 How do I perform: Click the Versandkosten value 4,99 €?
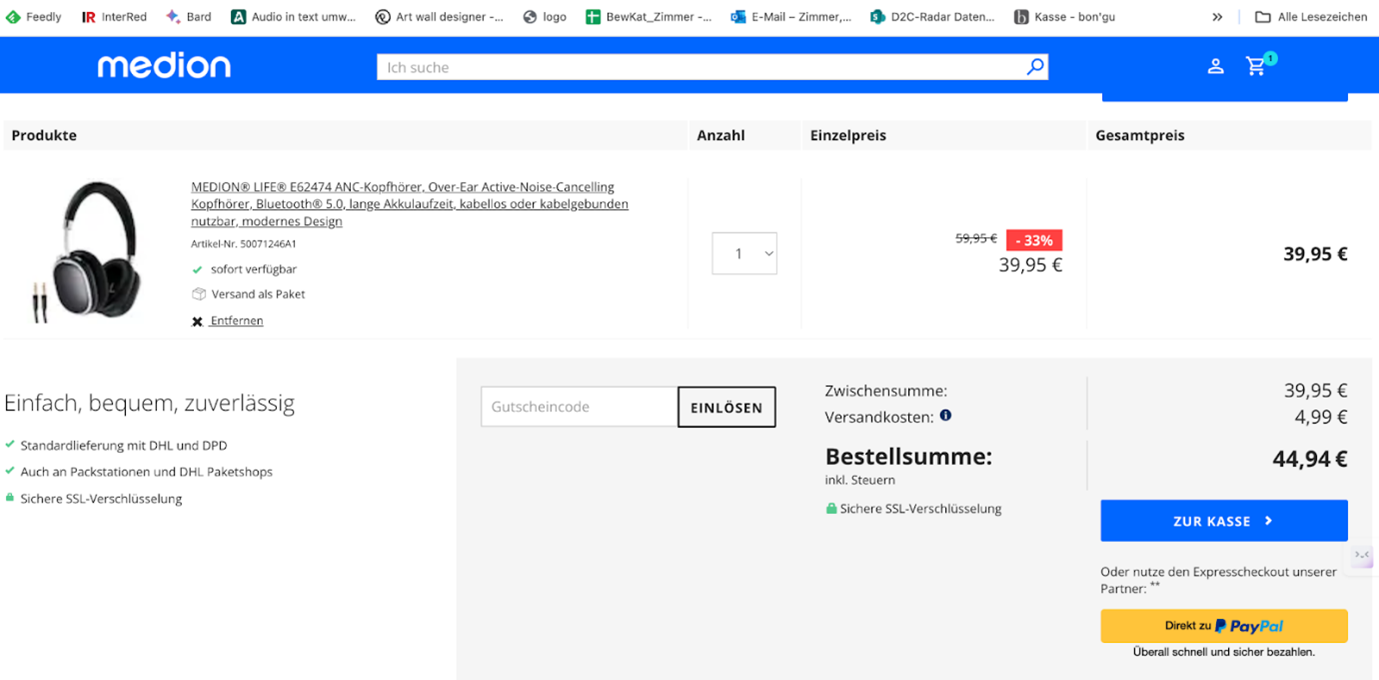[1322, 417]
